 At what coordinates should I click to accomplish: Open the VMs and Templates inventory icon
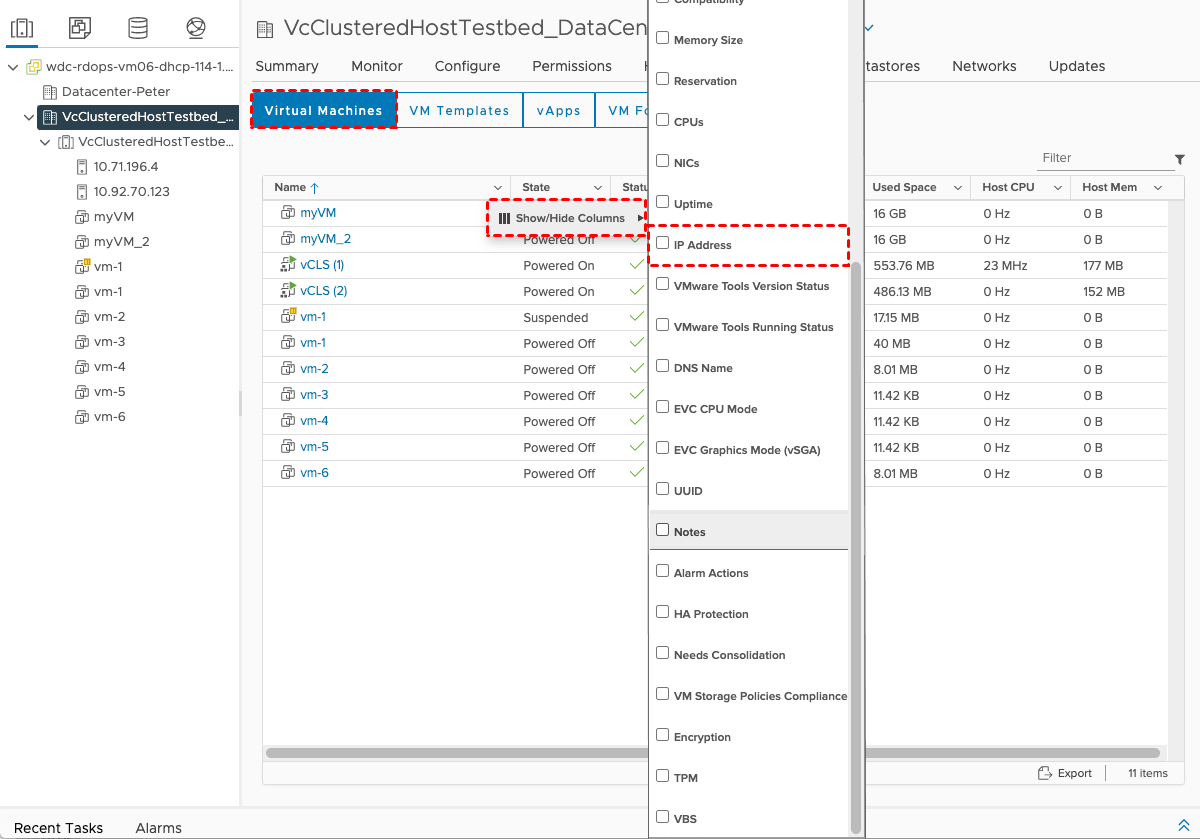click(x=80, y=28)
